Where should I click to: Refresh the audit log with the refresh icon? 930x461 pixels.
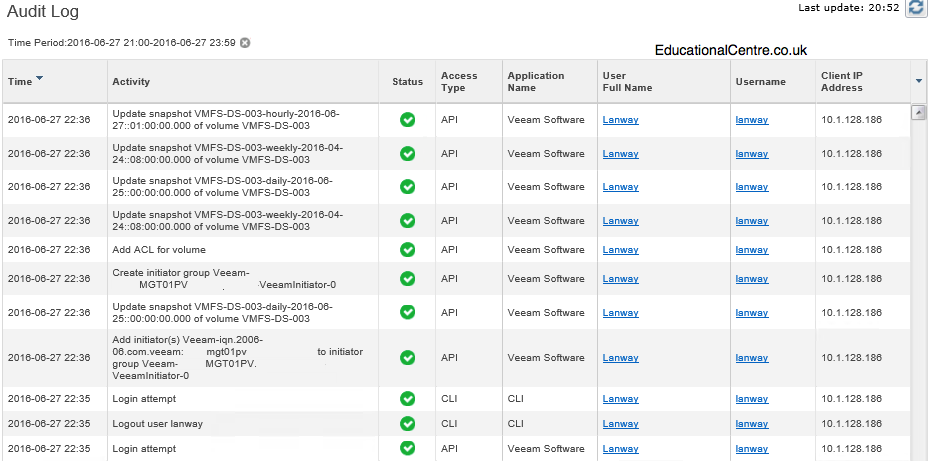[918, 8]
